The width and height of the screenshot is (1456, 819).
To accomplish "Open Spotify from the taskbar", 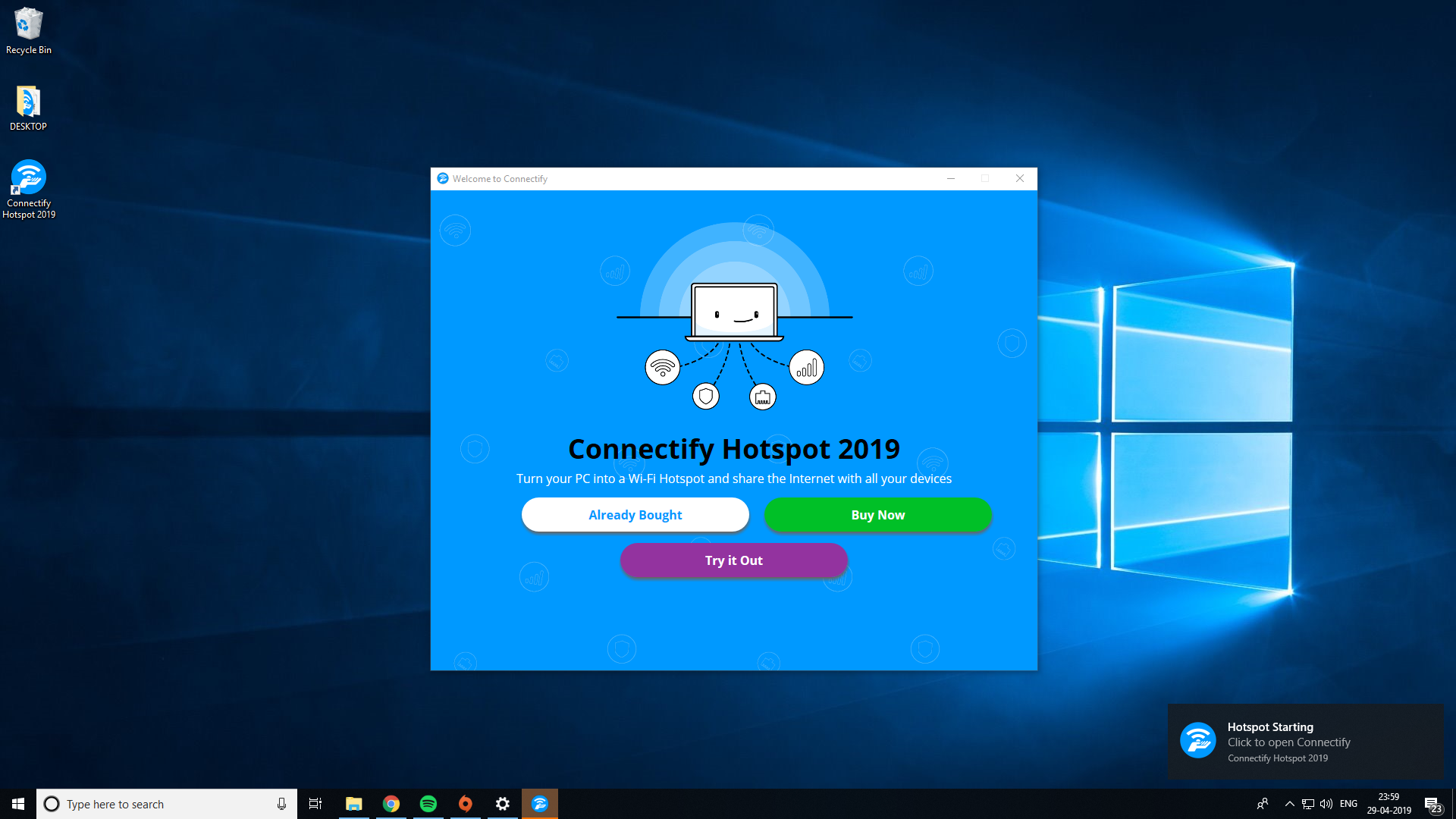I will click(428, 804).
